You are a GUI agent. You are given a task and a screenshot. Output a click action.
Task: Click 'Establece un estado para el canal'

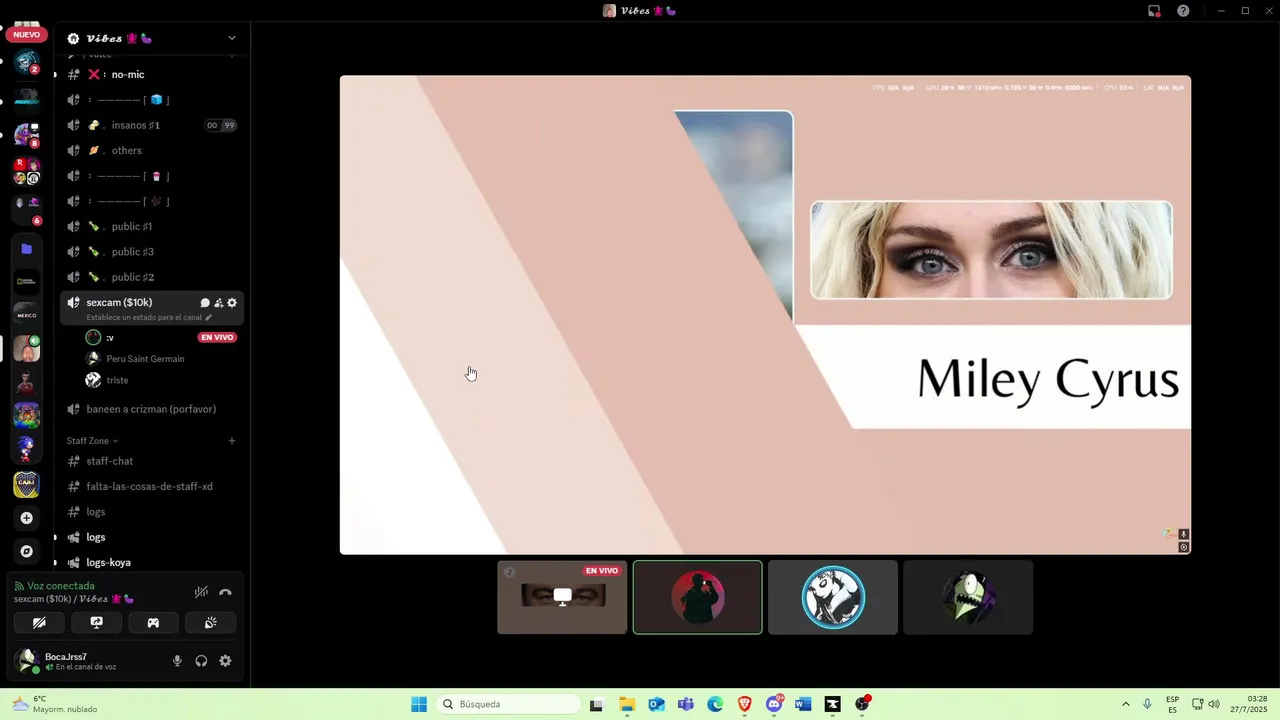[x=149, y=317]
